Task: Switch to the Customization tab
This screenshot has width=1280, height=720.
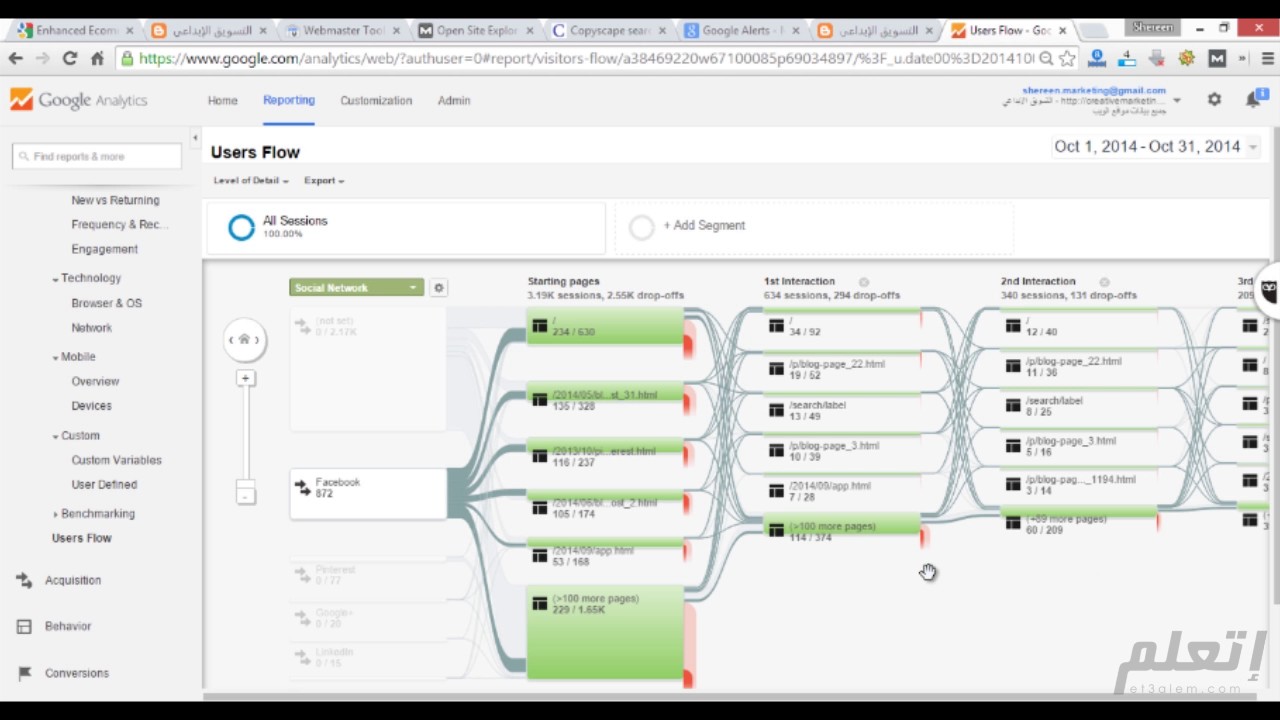Action: 376,101
